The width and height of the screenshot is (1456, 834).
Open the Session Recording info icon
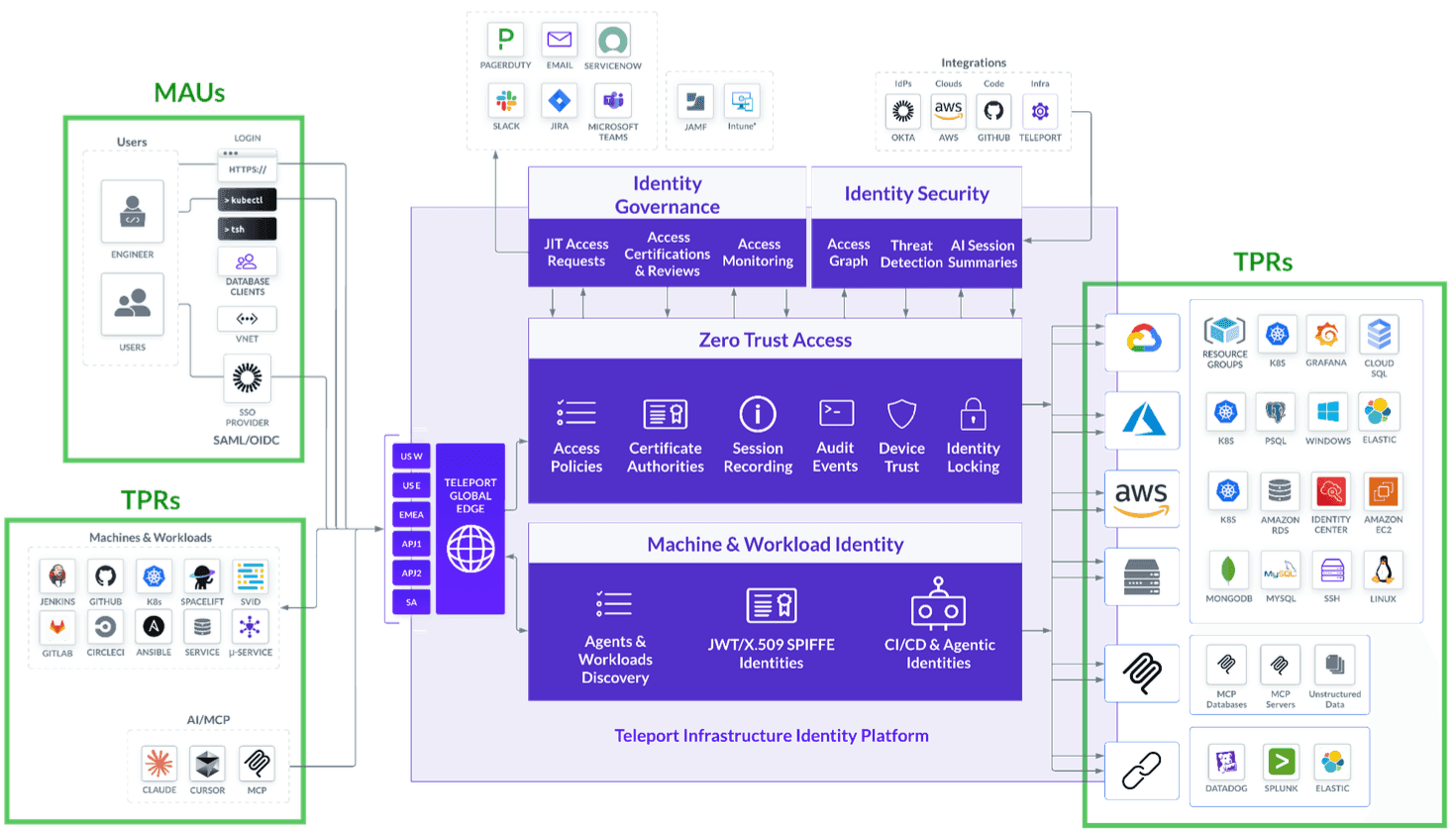click(x=758, y=413)
